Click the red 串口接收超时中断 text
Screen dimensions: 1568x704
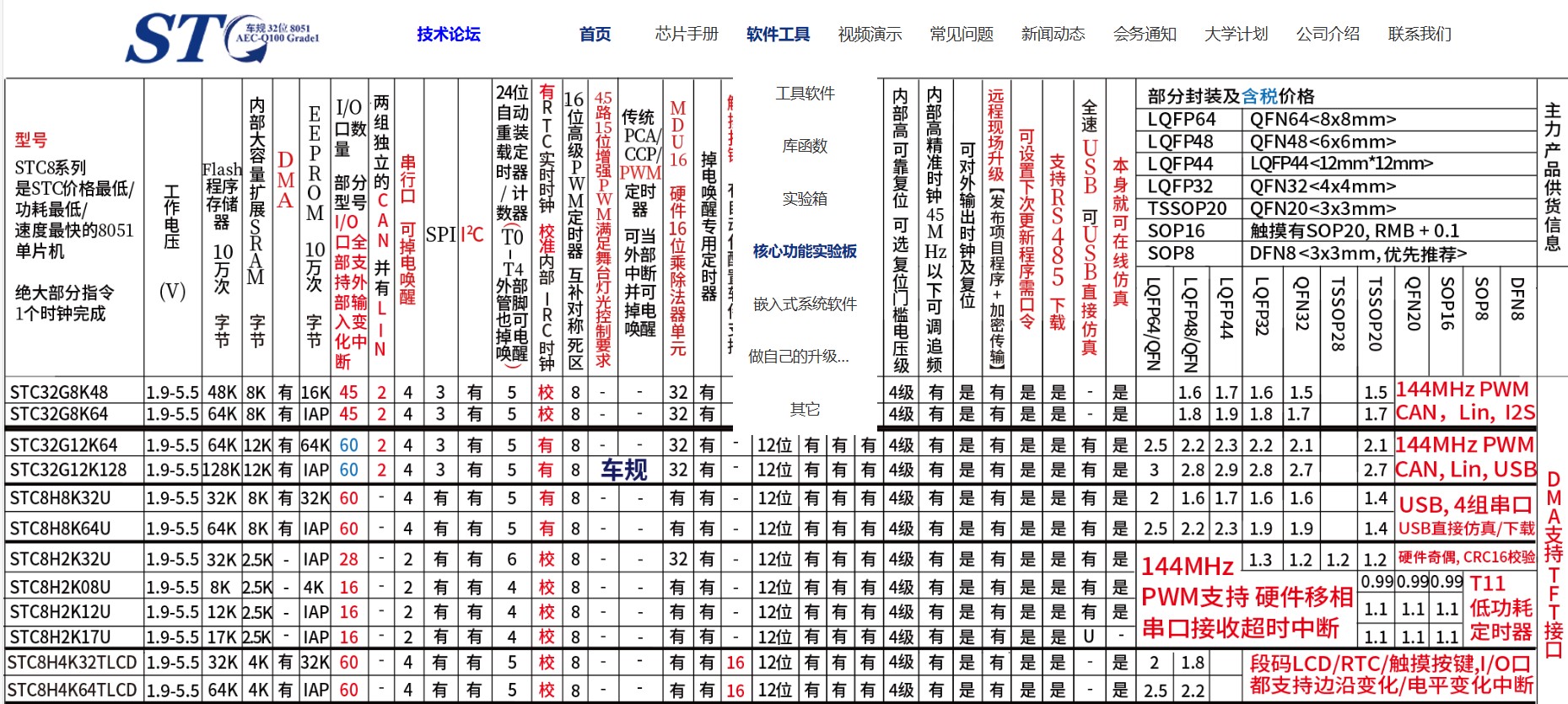pos(1240,628)
